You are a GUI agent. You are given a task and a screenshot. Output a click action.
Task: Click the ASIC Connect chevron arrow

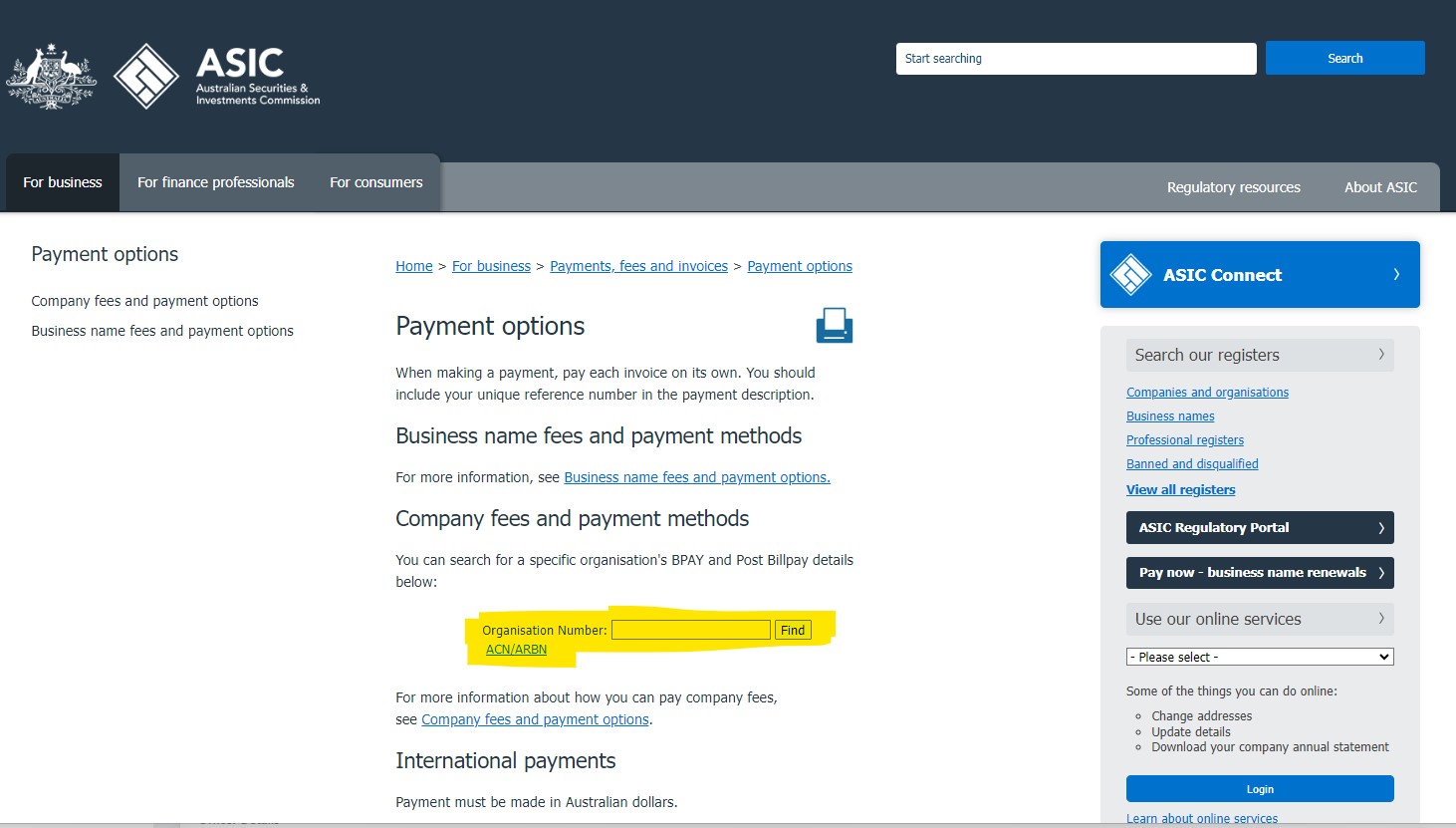(x=1396, y=274)
